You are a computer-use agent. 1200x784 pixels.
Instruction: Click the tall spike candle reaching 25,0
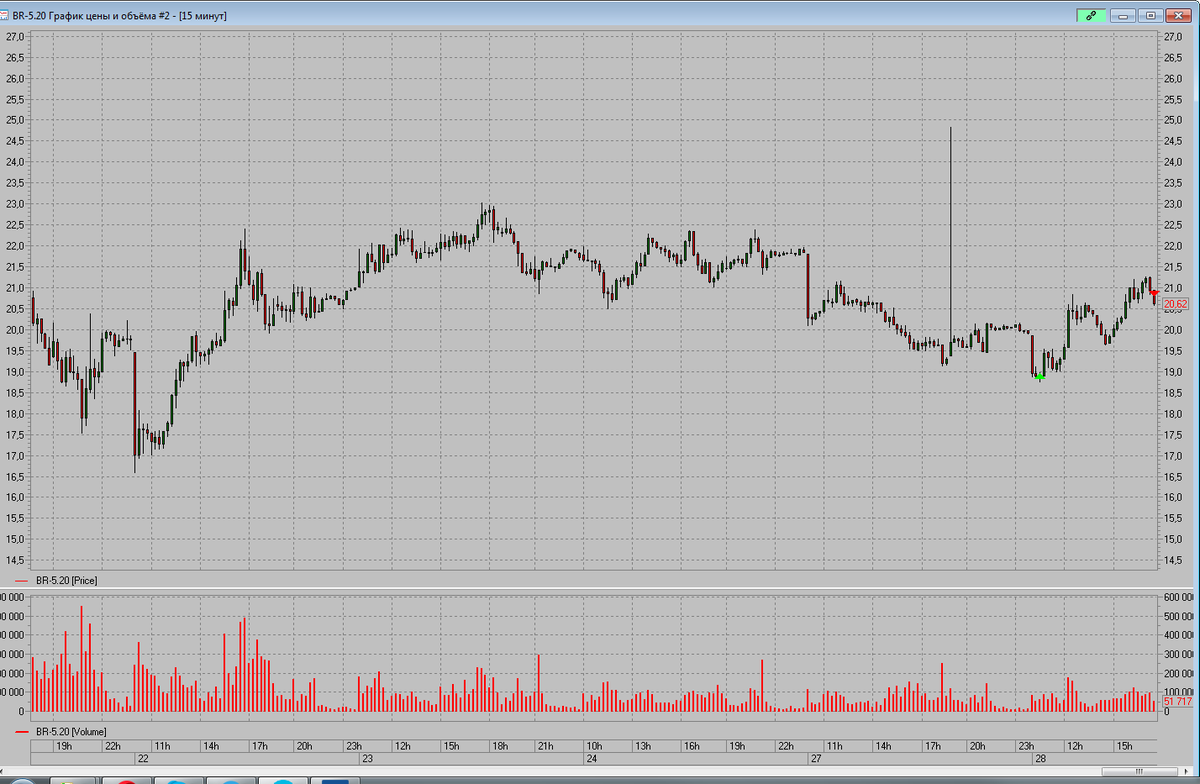coord(950,240)
